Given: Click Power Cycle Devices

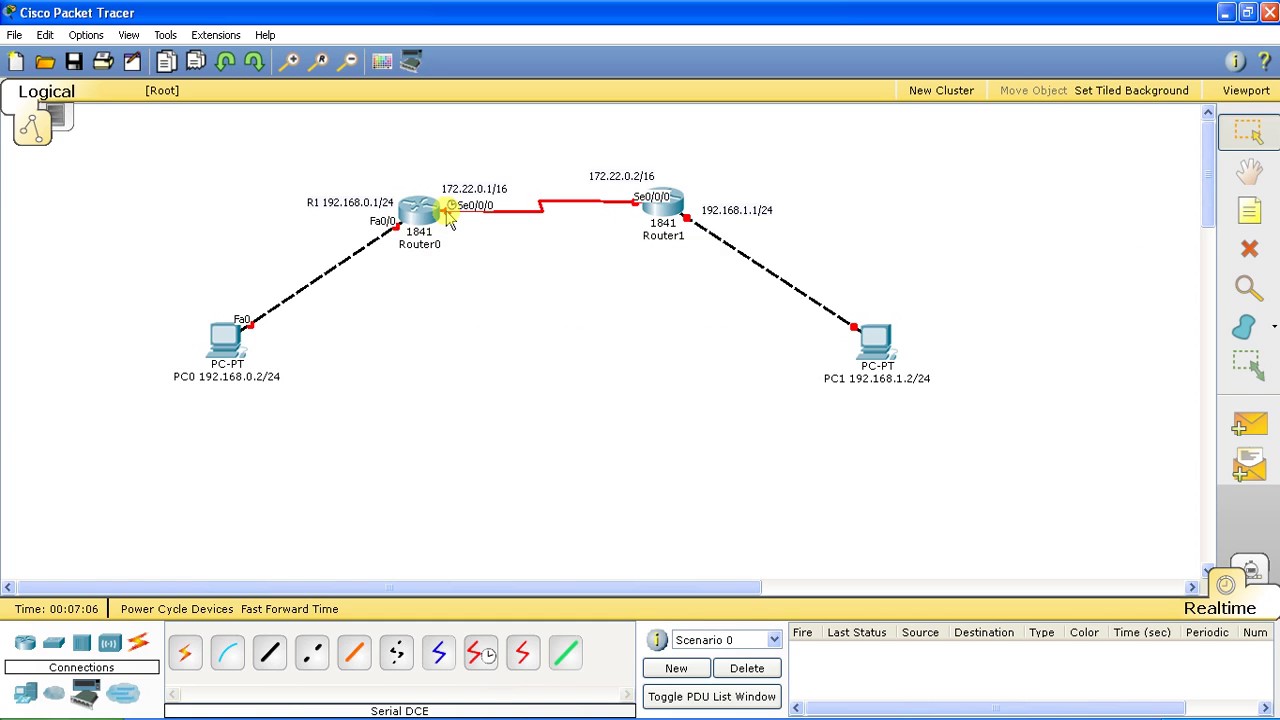Looking at the screenshot, I should [177, 609].
